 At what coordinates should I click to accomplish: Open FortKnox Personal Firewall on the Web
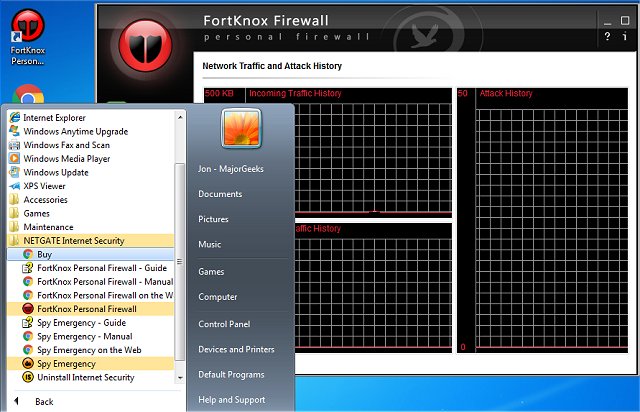tap(90, 295)
